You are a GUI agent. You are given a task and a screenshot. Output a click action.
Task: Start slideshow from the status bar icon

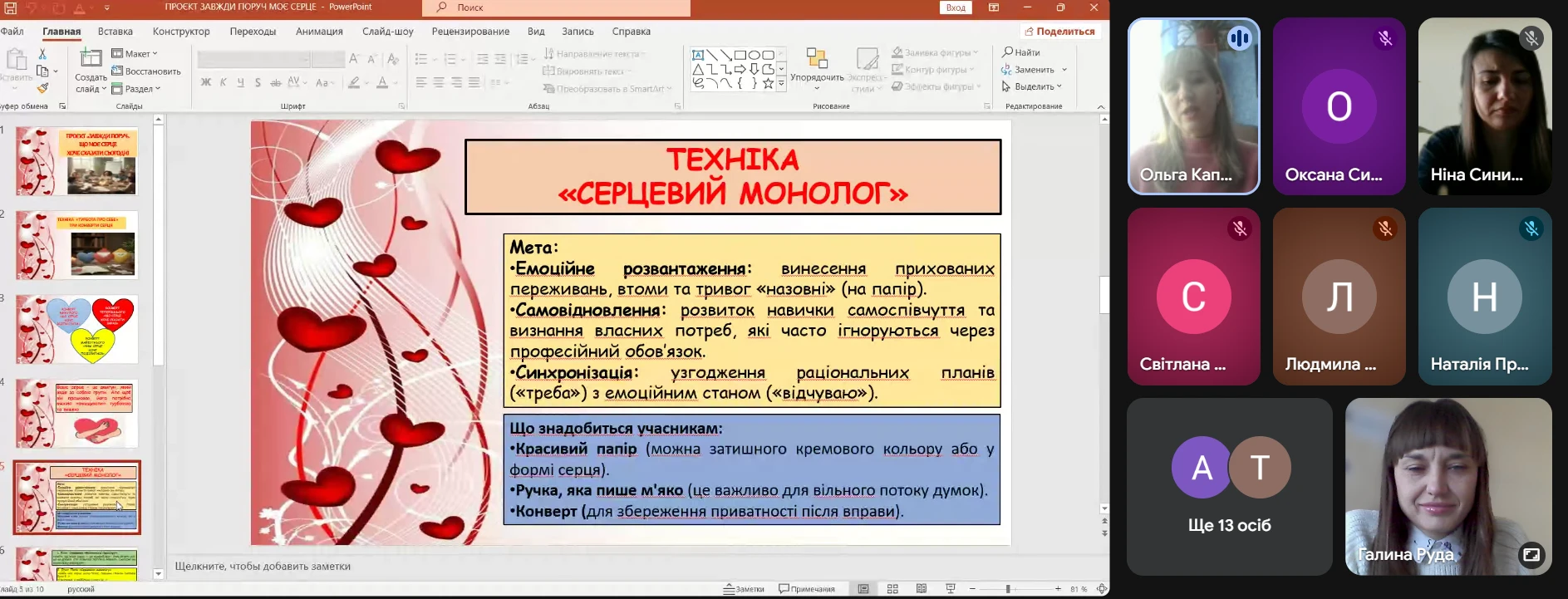coord(950,589)
